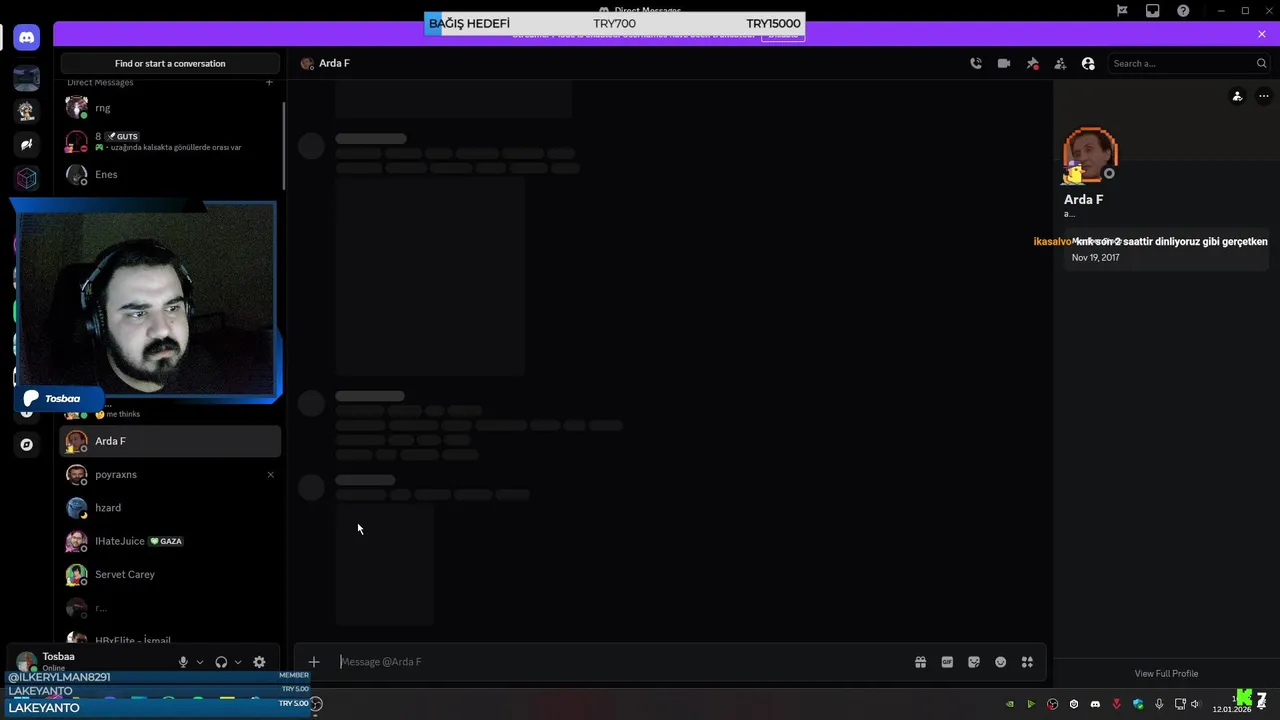Click the chat search box
The height and width of the screenshot is (720, 1280).
click(x=1190, y=63)
